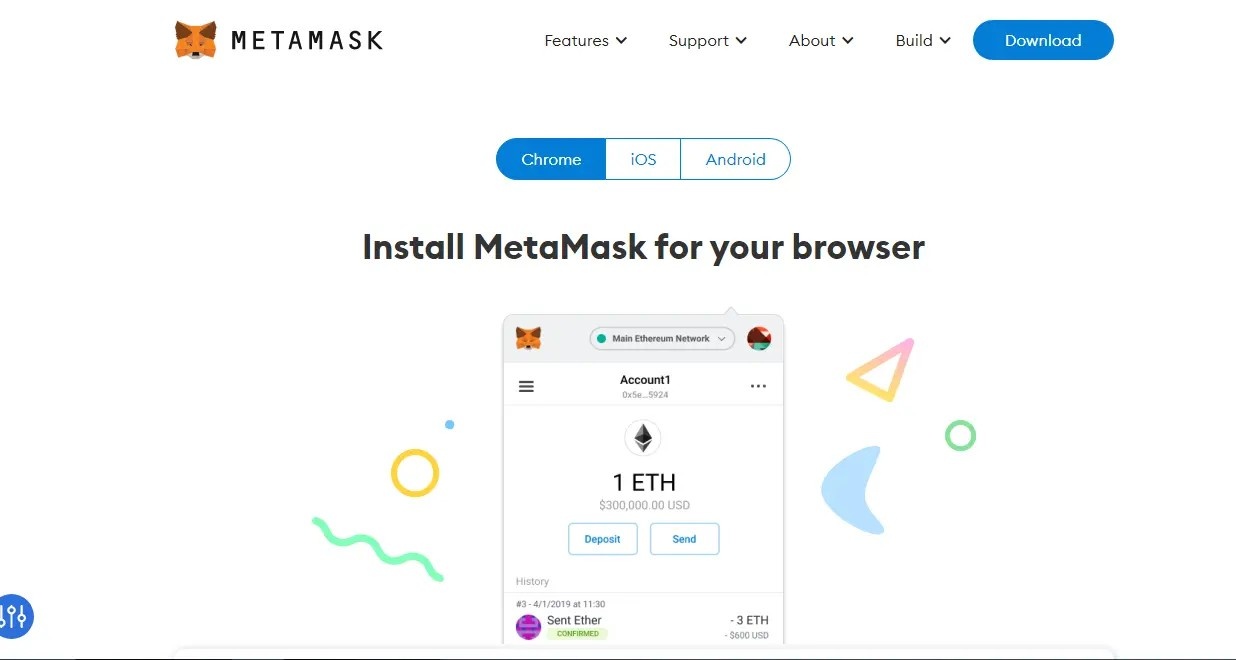The height and width of the screenshot is (660, 1236).
Task: Click the hamburger menu in wallet preview
Action: point(526,386)
